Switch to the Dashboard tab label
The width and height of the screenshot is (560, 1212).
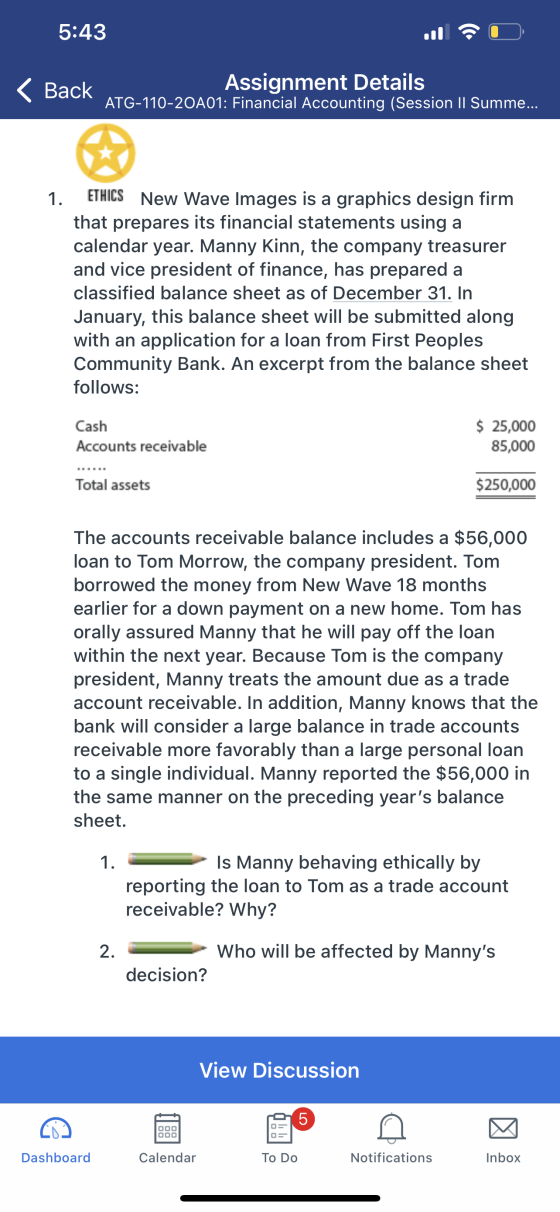point(56,1158)
